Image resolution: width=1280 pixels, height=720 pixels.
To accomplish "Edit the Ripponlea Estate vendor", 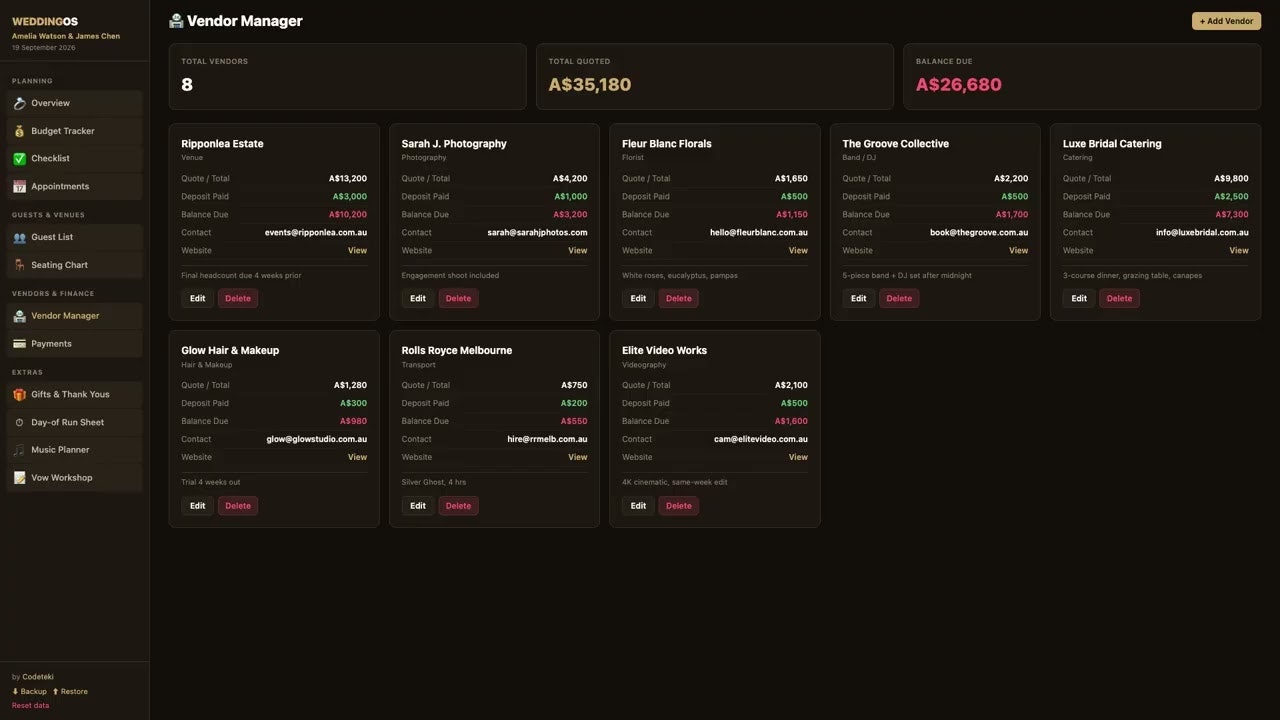I will pos(198,298).
